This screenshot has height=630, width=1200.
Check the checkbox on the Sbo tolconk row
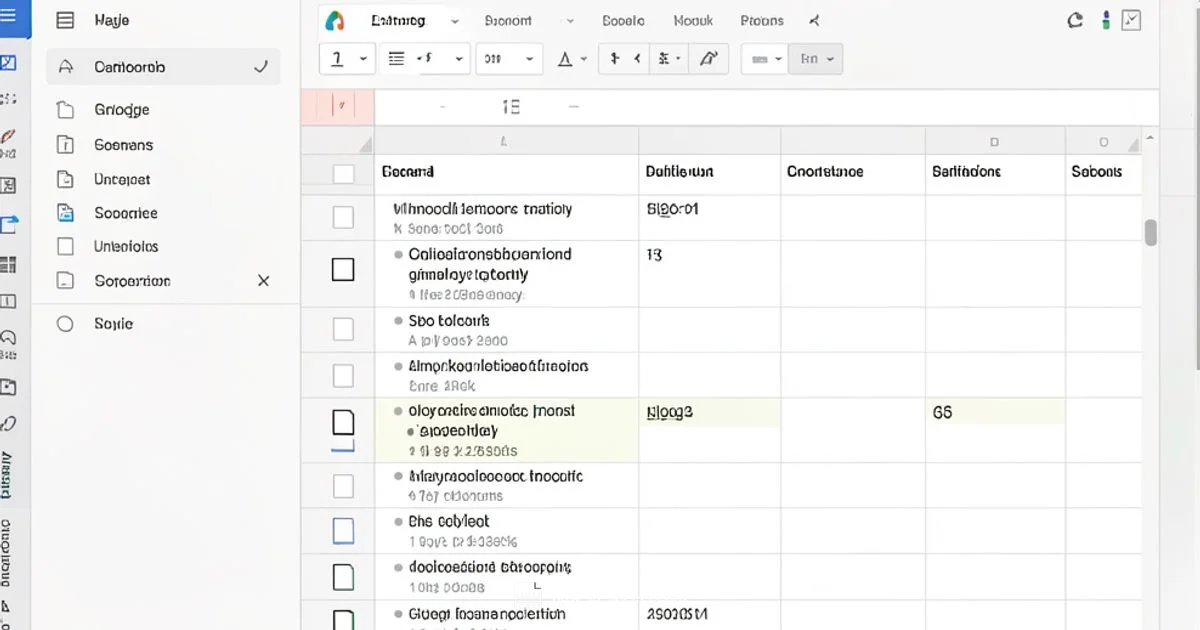[x=343, y=330]
